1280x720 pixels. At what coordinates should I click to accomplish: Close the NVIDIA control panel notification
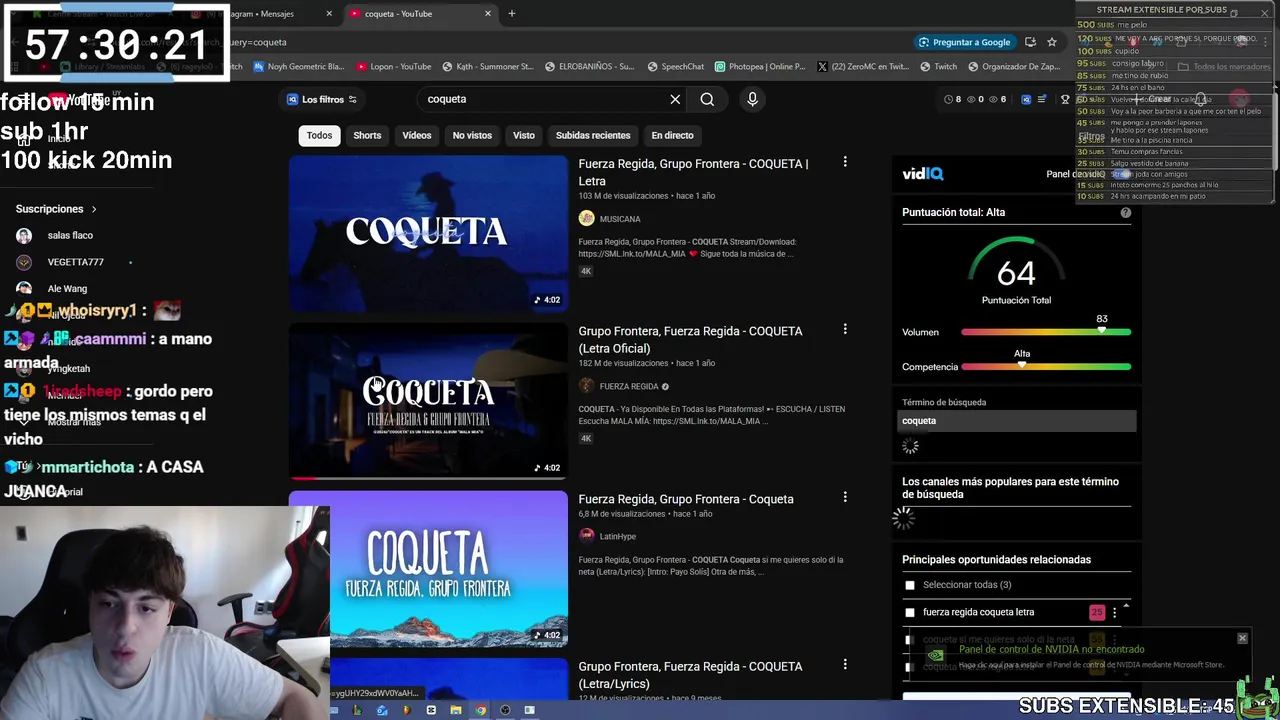click(x=1242, y=638)
